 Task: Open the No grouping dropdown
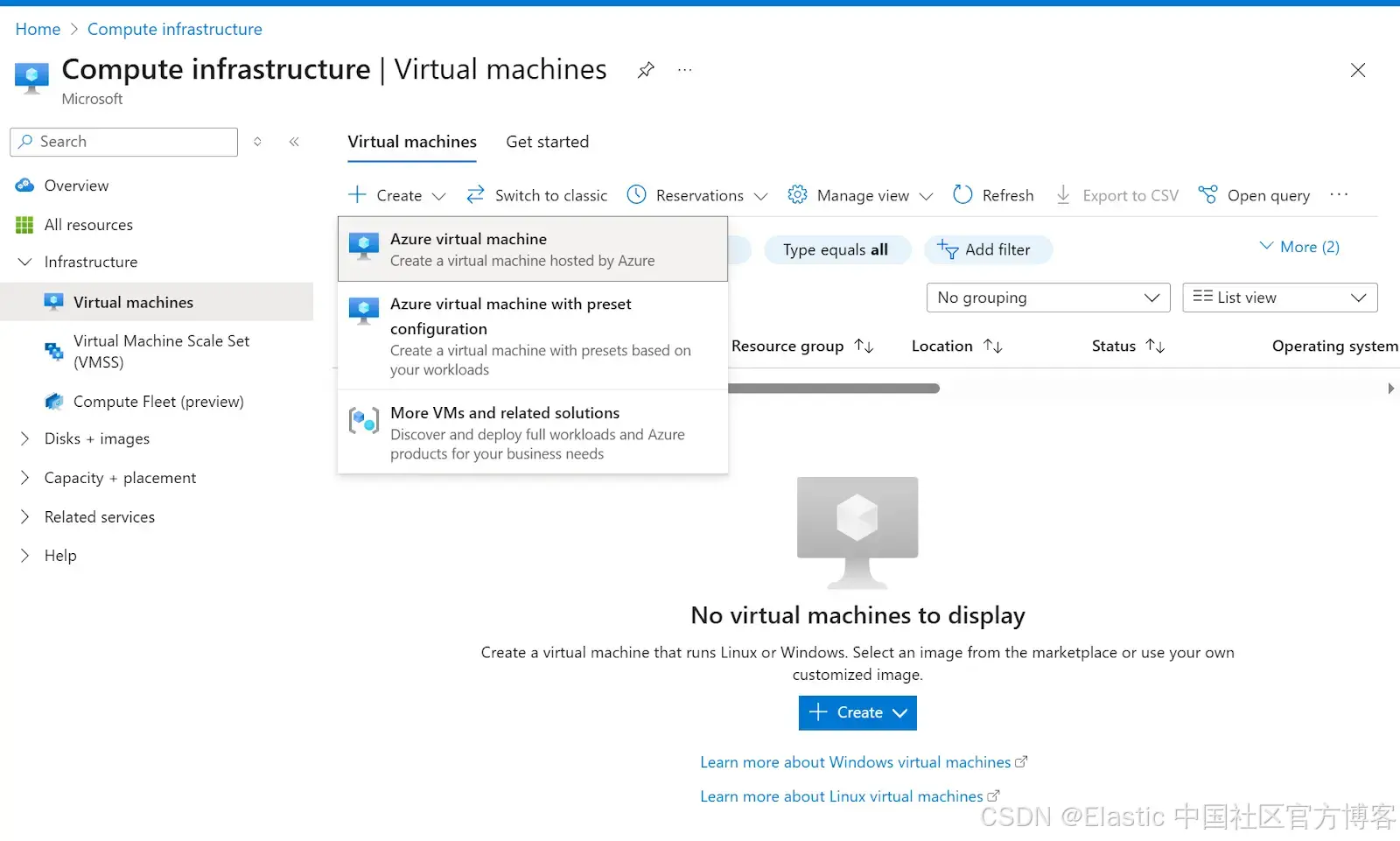click(1048, 298)
